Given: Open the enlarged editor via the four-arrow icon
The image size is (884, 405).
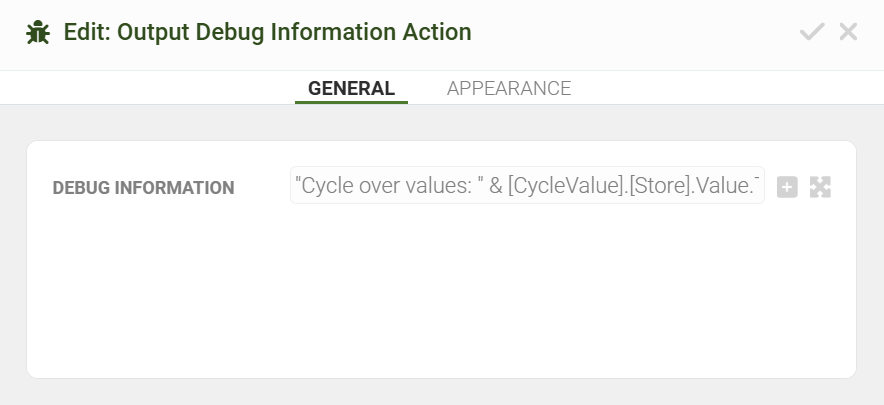Looking at the screenshot, I should click(x=820, y=186).
